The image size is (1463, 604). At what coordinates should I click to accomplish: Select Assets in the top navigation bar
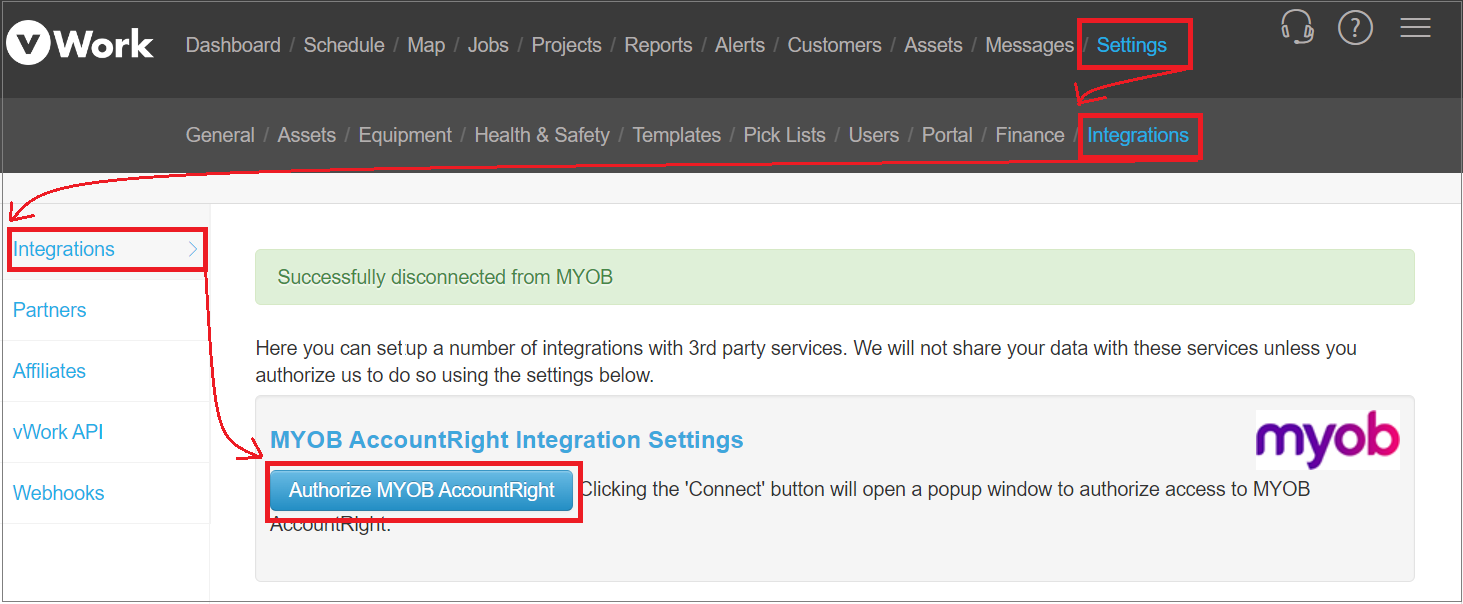click(x=933, y=45)
